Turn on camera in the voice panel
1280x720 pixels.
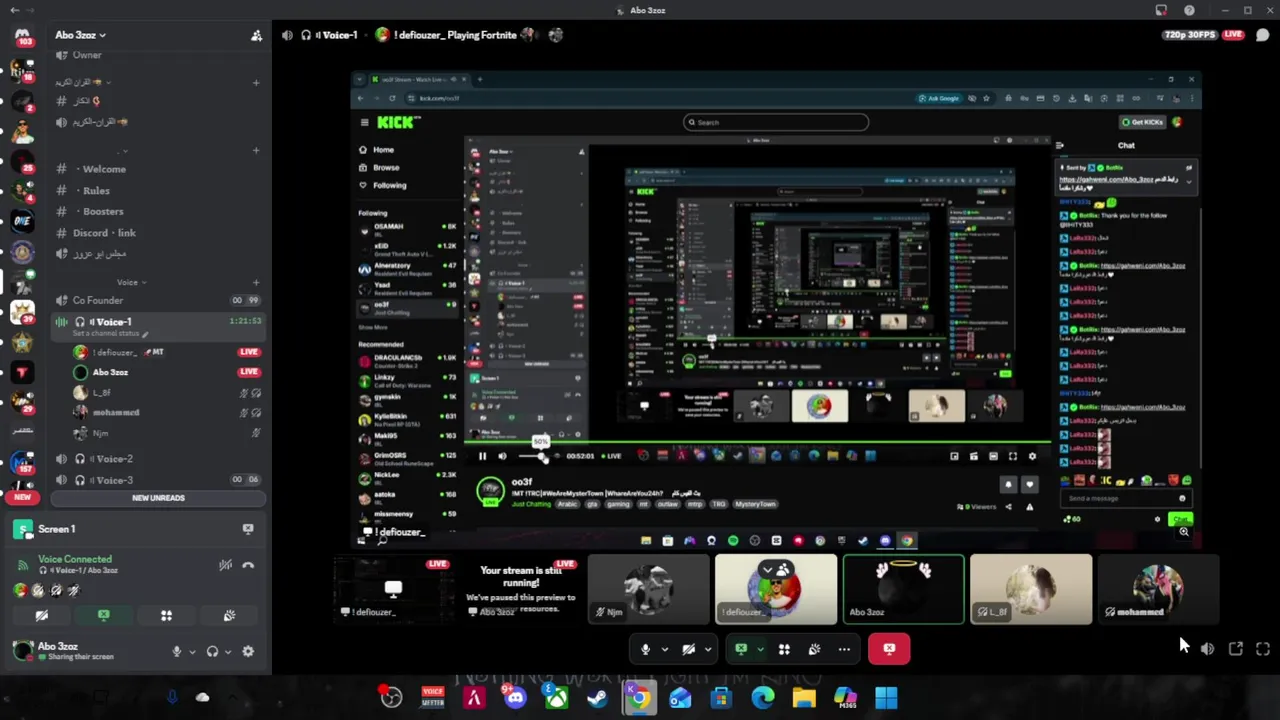click(42, 616)
